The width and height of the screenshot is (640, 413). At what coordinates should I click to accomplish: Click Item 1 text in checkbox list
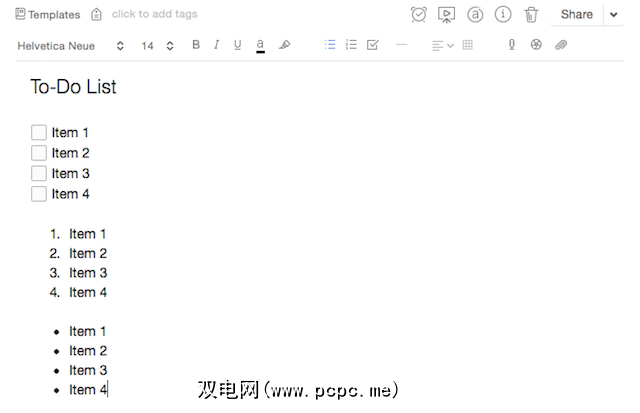pos(70,133)
